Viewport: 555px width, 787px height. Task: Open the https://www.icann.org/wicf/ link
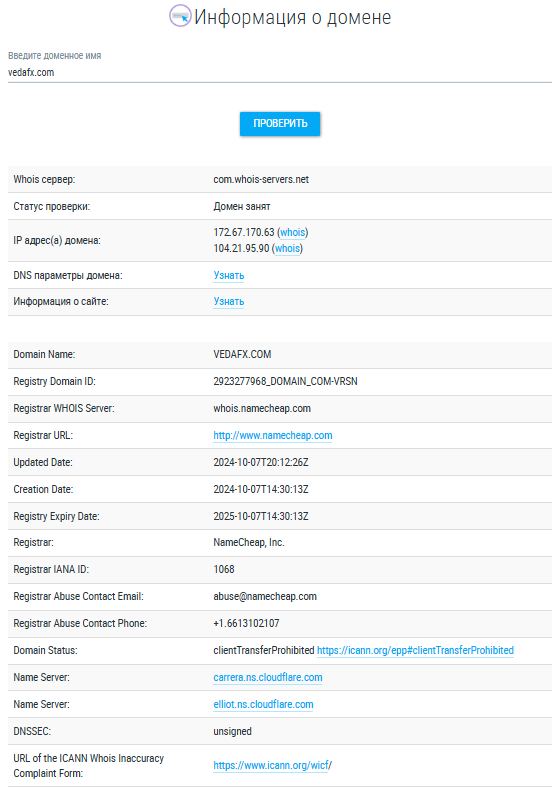coord(272,765)
